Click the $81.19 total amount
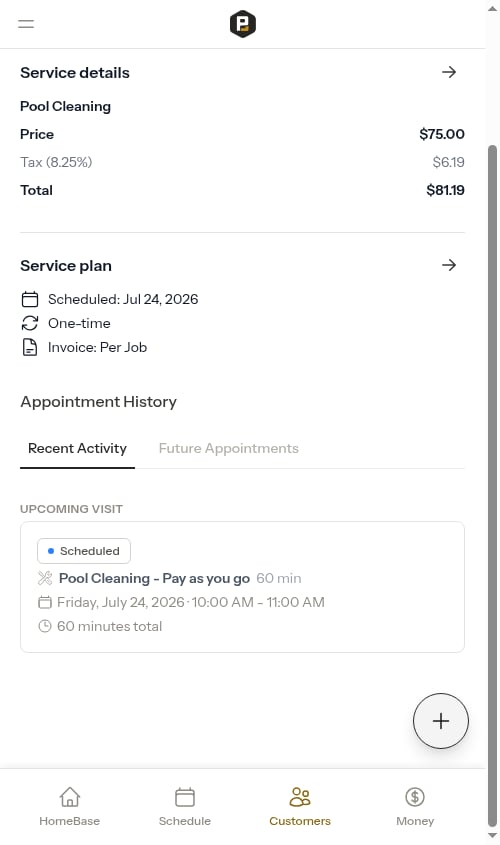The image size is (500, 845). [445, 190]
